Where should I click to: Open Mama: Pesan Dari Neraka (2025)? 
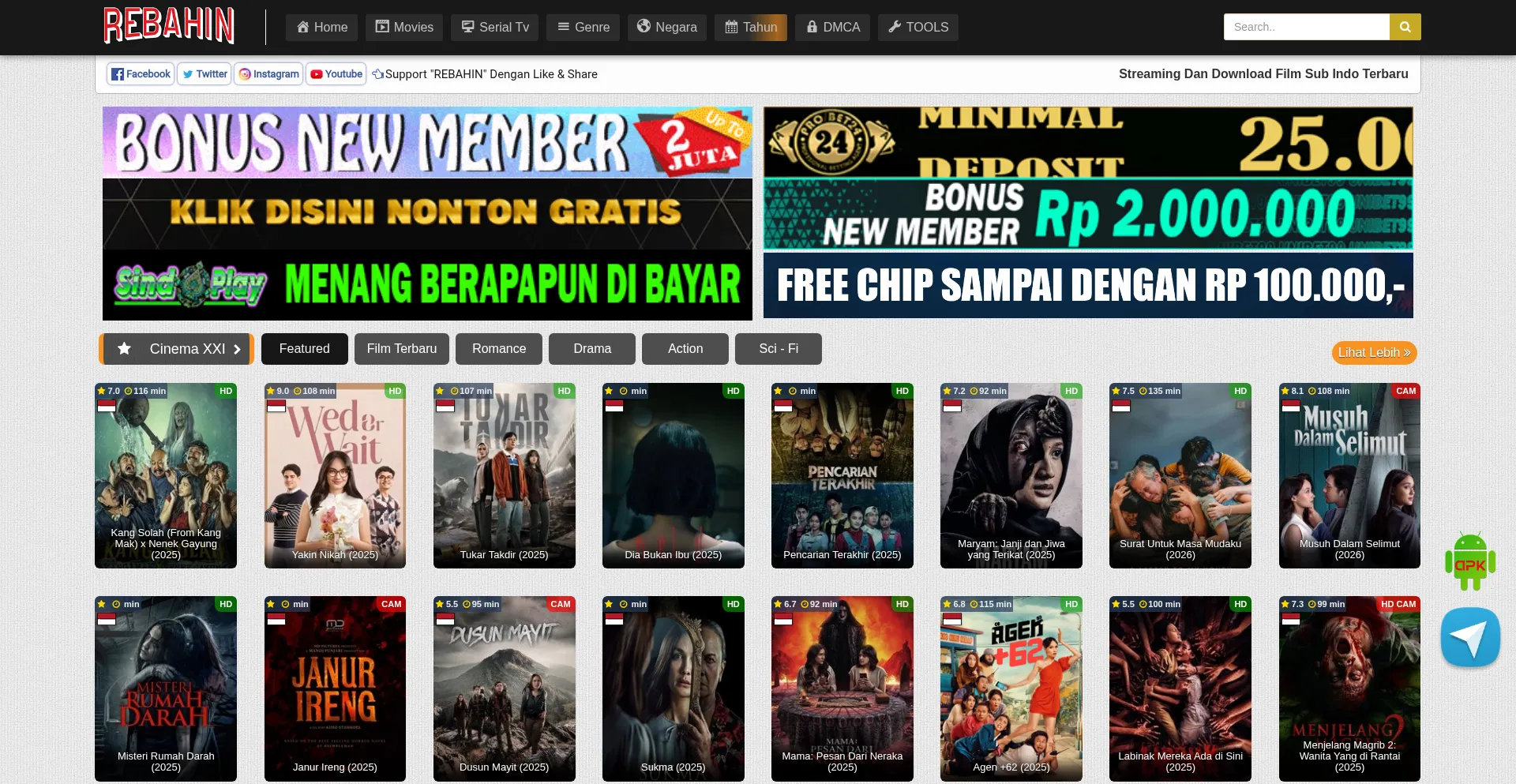click(x=842, y=688)
